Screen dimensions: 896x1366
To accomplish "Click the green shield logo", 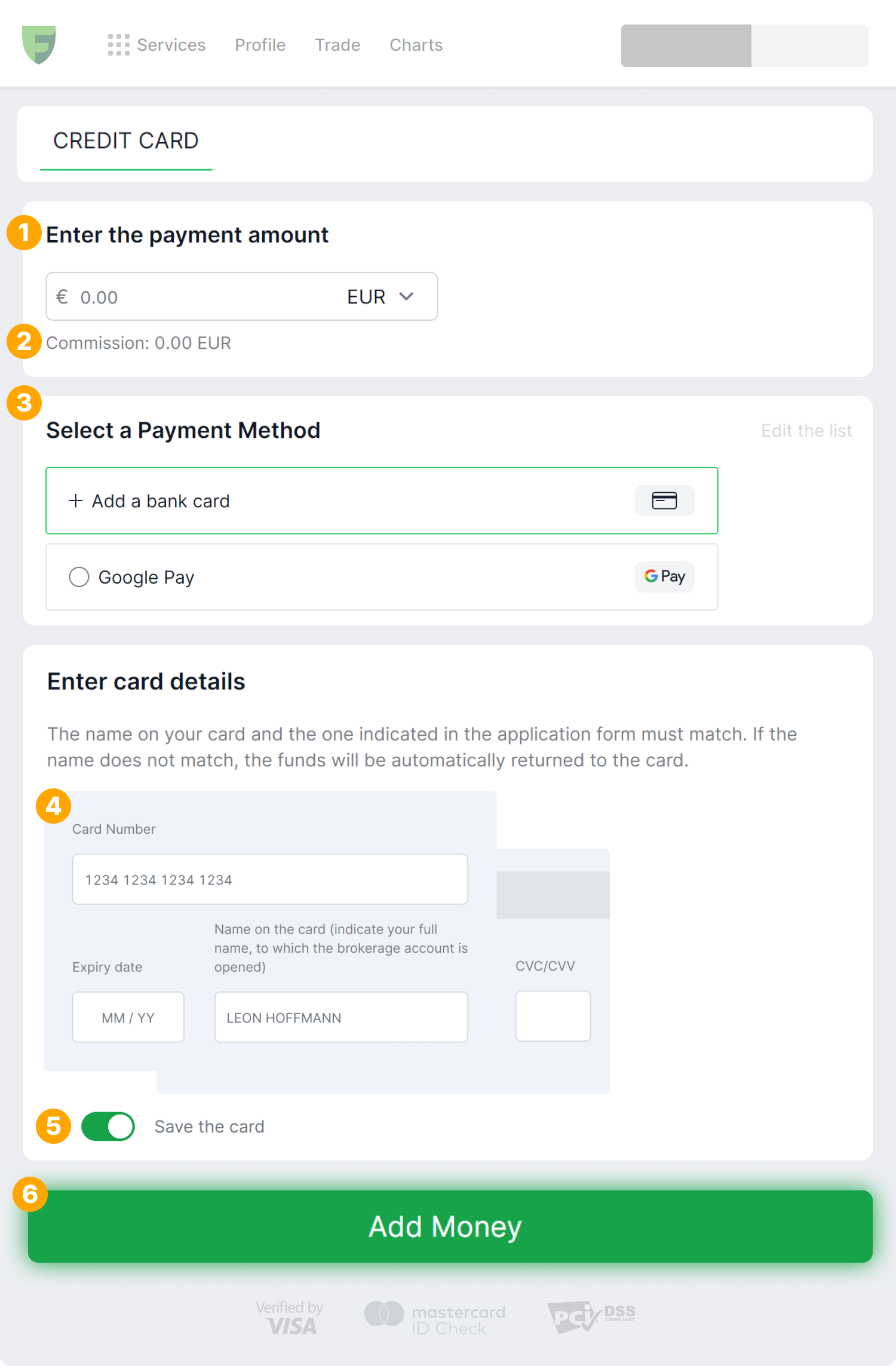I will 39,44.
